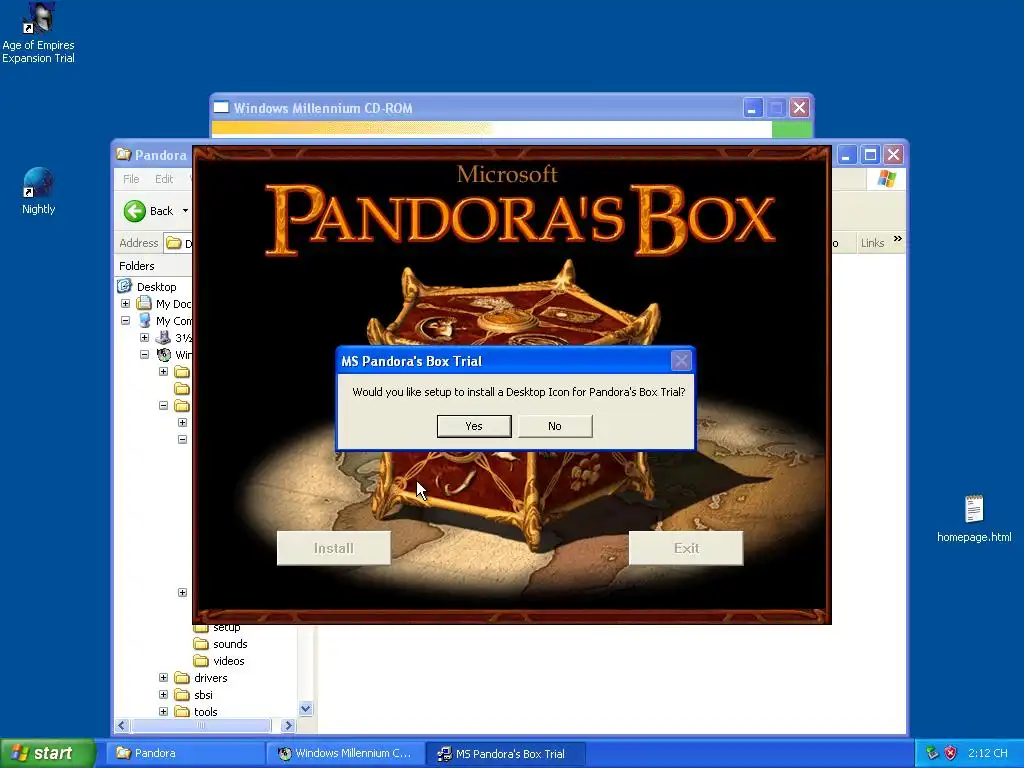Click the clock showing 2:12 CH
1024x768 pixels.
click(987, 753)
